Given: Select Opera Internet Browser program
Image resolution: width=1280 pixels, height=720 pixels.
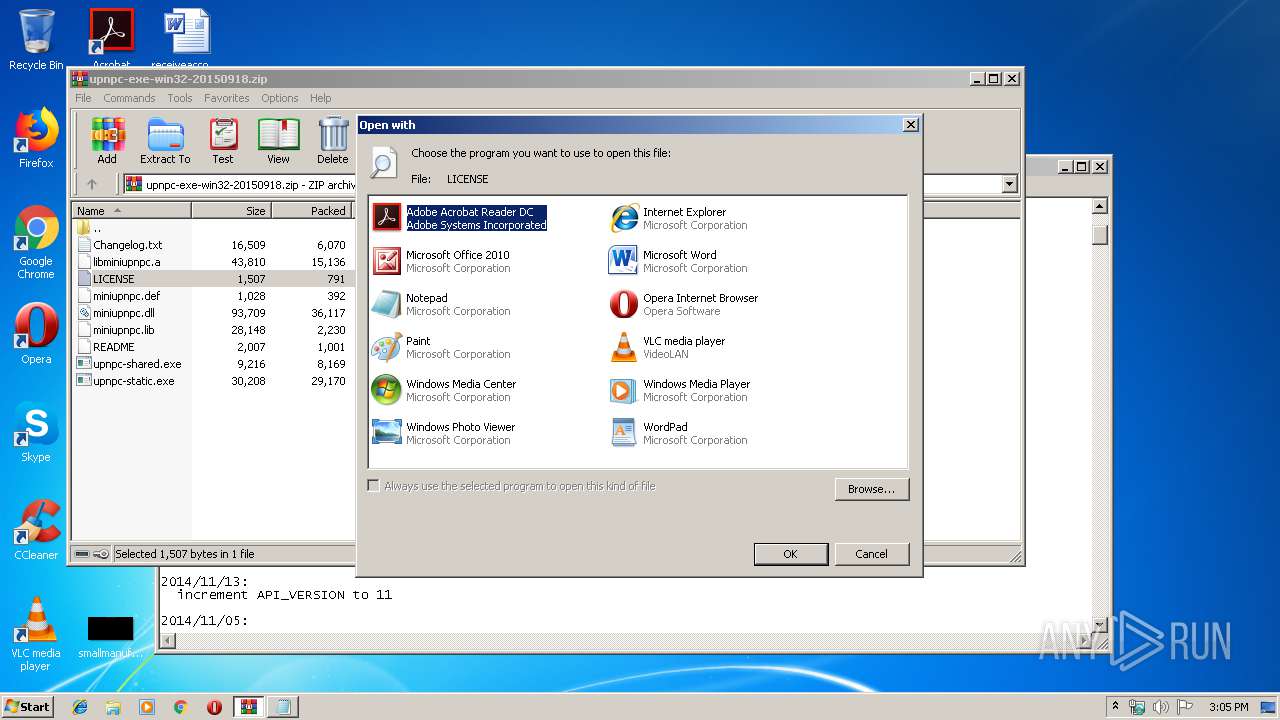Looking at the screenshot, I should (x=684, y=304).
